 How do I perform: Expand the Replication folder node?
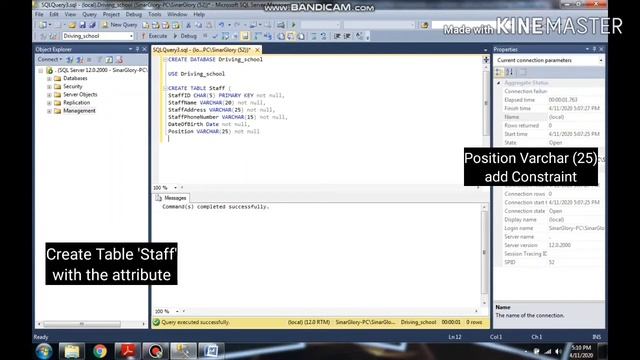point(49,103)
